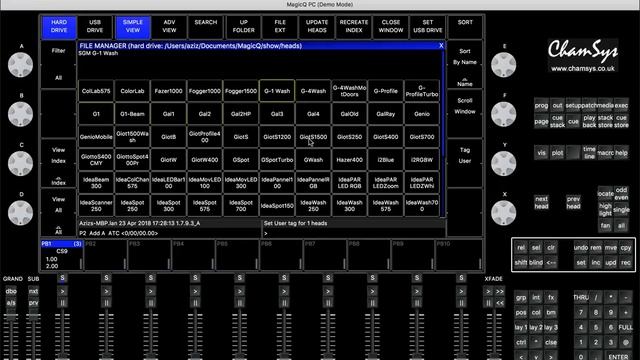Select the 'Hazer400' head file

[x=349, y=160]
